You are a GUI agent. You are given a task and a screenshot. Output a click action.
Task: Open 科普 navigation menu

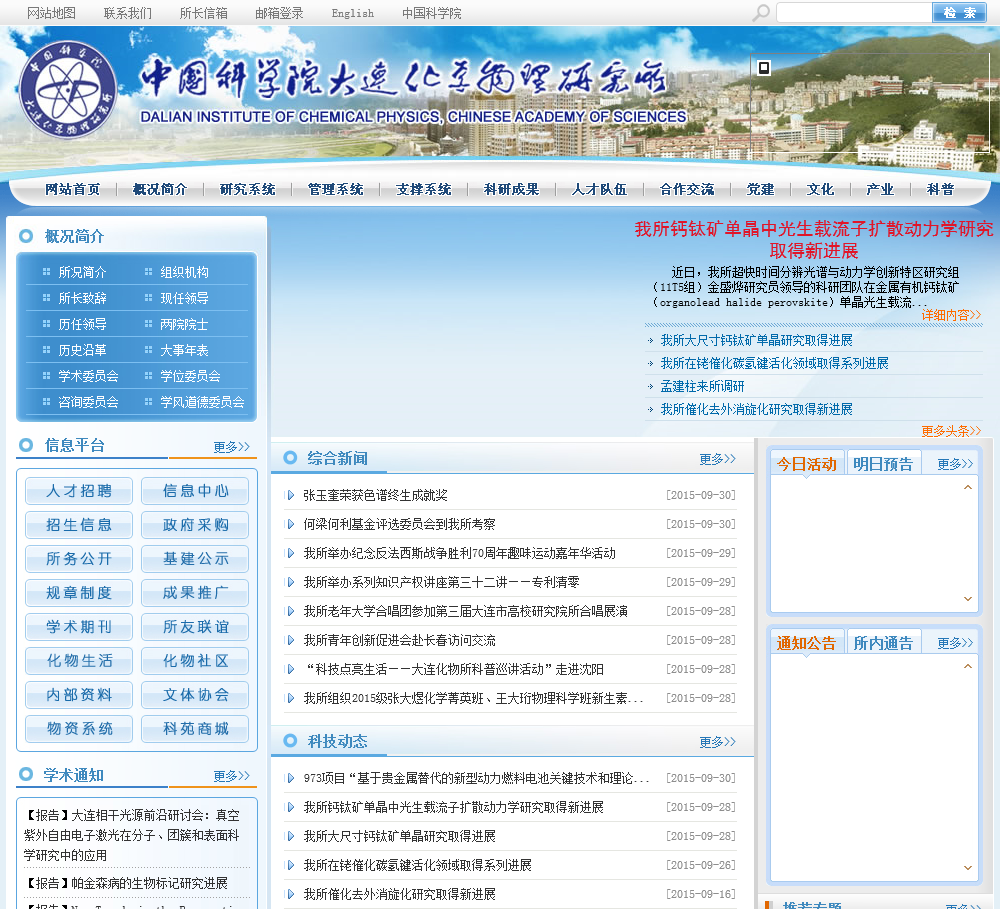tap(940, 189)
